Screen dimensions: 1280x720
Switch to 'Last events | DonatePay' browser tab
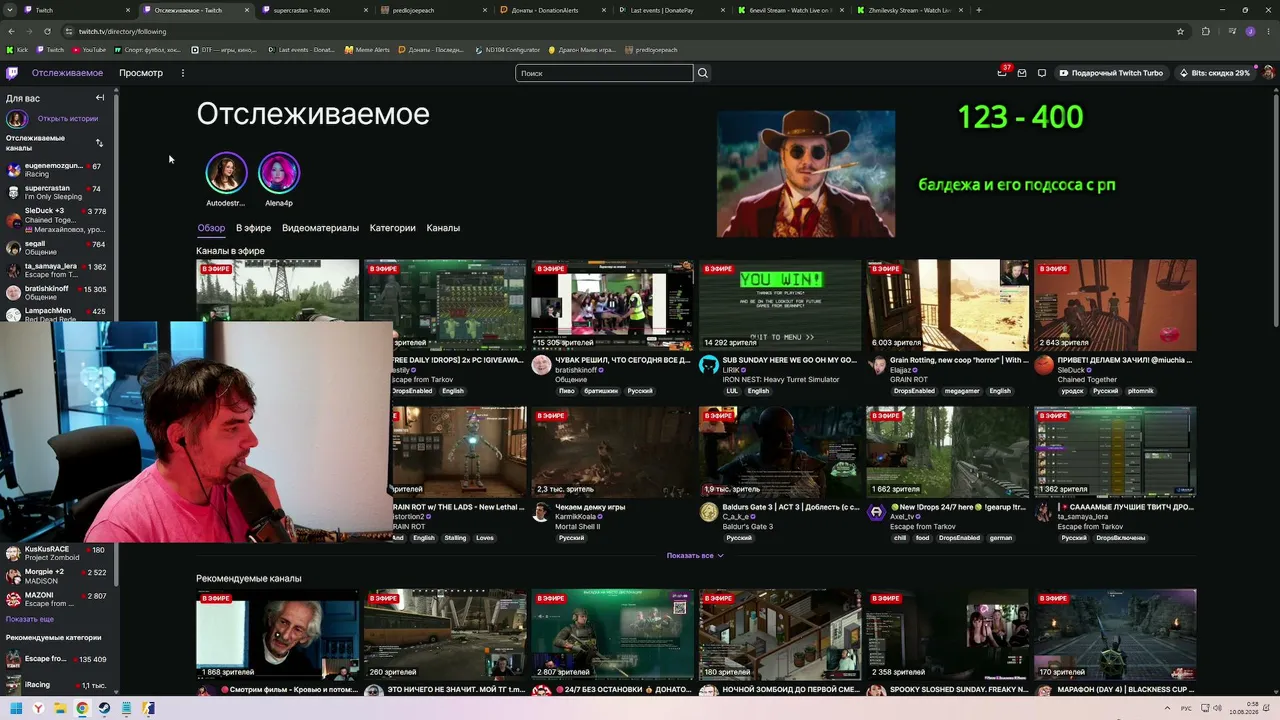tap(671, 10)
